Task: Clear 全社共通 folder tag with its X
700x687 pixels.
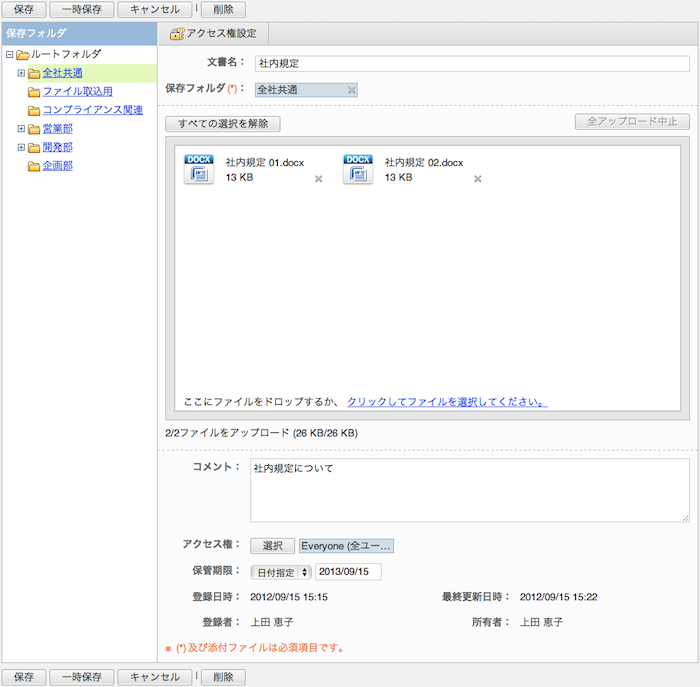Action: point(351,90)
